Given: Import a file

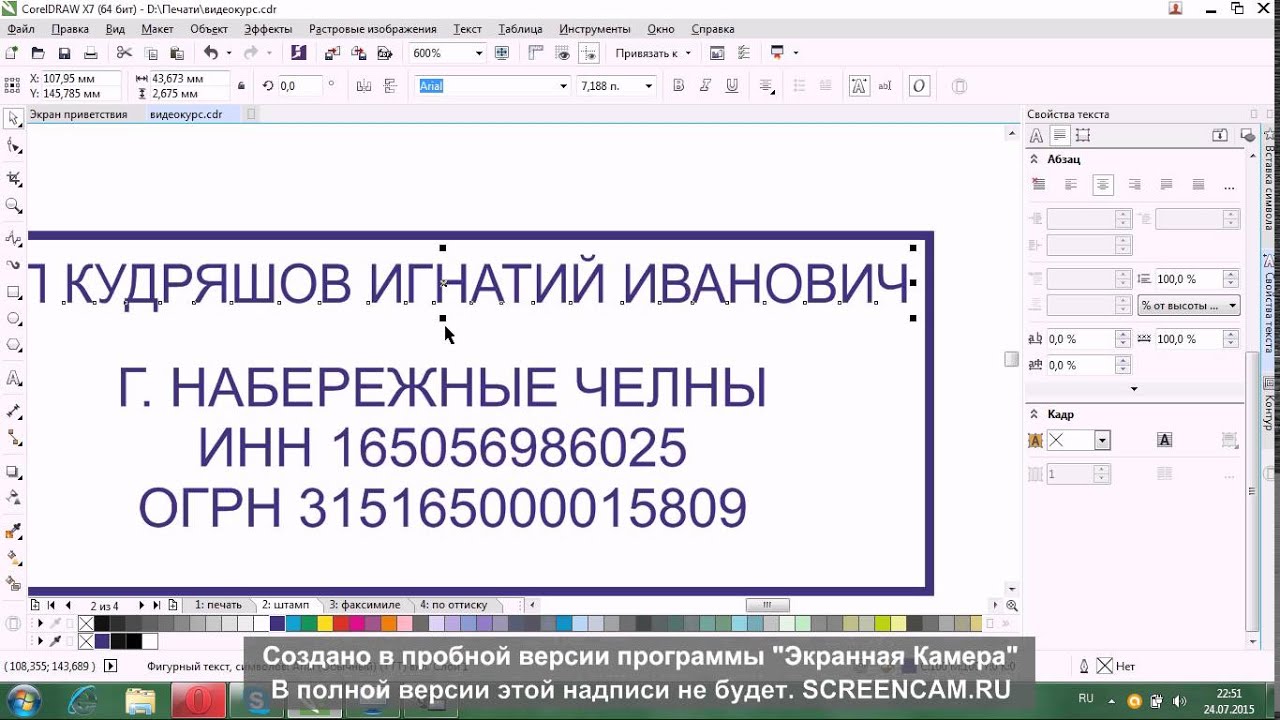Looking at the screenshot, I should [x=332, y=53].
